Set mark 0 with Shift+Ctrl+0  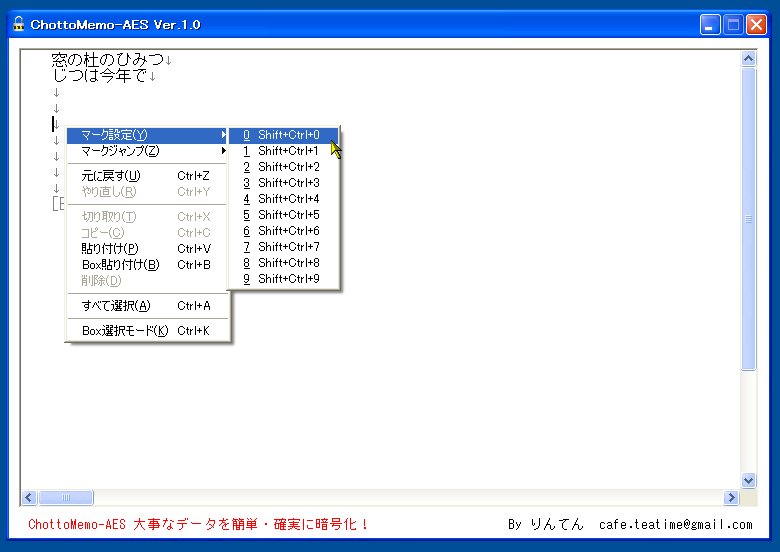(284, 135)
